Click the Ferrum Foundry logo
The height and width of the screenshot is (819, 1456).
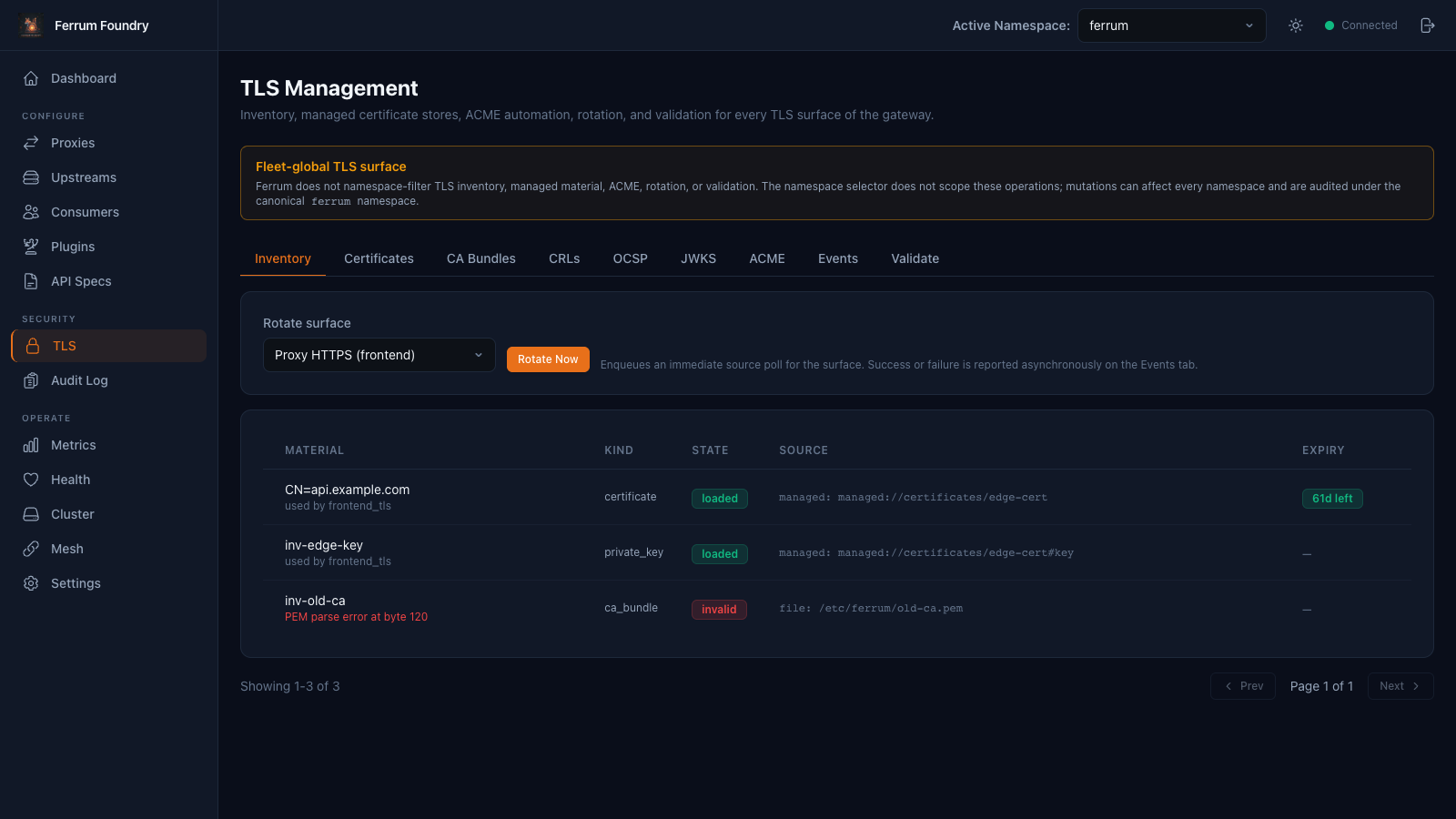click(31, 25)
